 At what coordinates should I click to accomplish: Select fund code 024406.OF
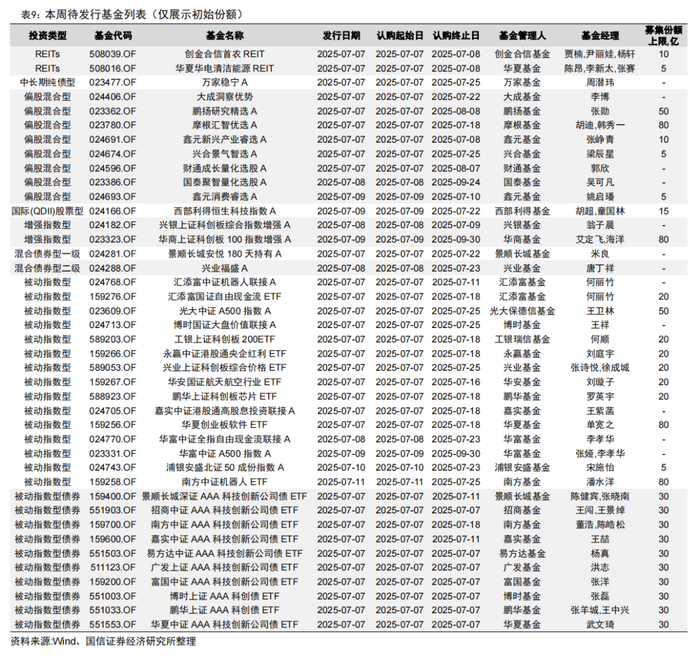(x=112, y=97)
